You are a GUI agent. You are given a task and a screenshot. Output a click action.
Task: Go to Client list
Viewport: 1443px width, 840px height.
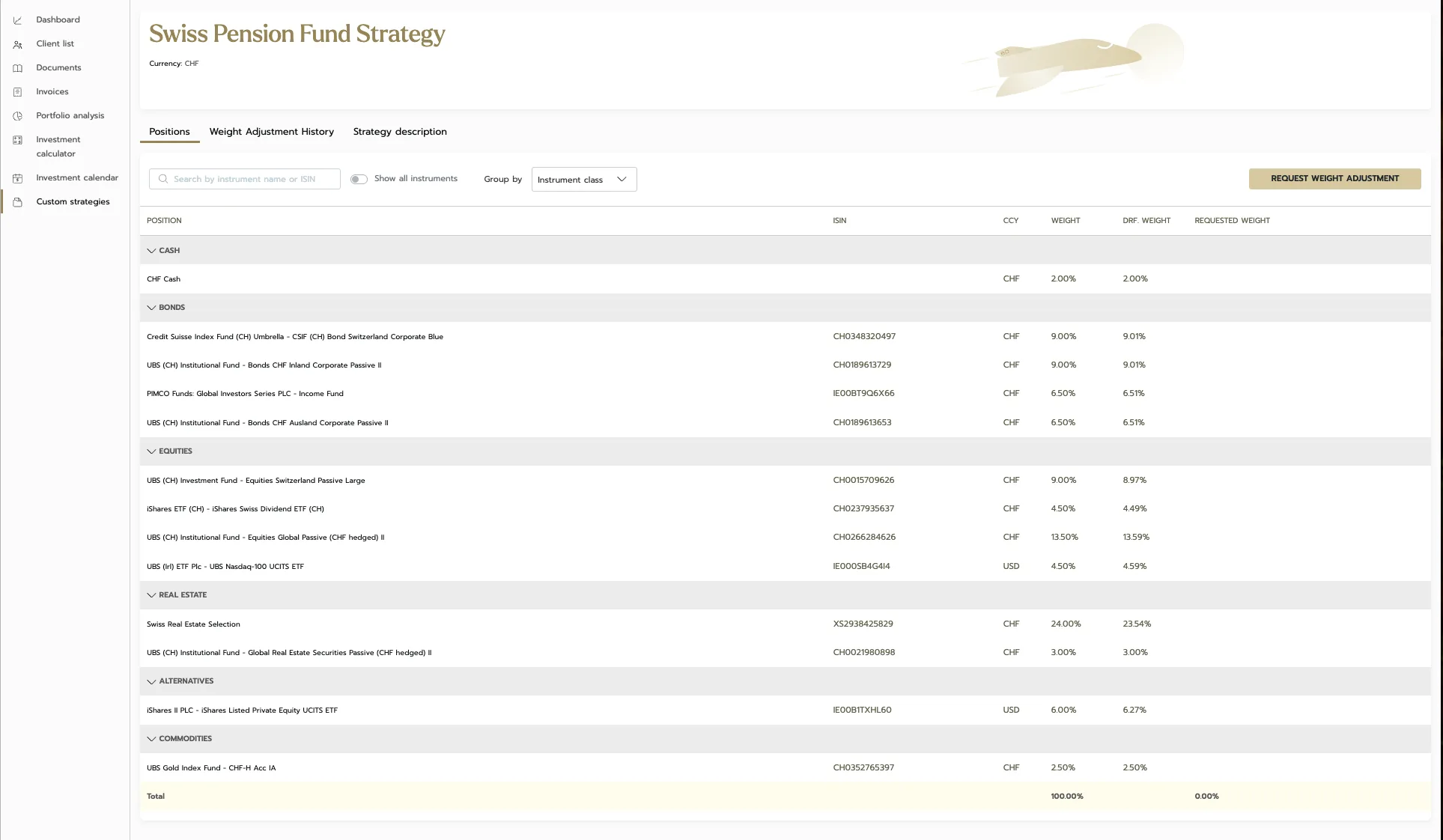click(55, 43)
